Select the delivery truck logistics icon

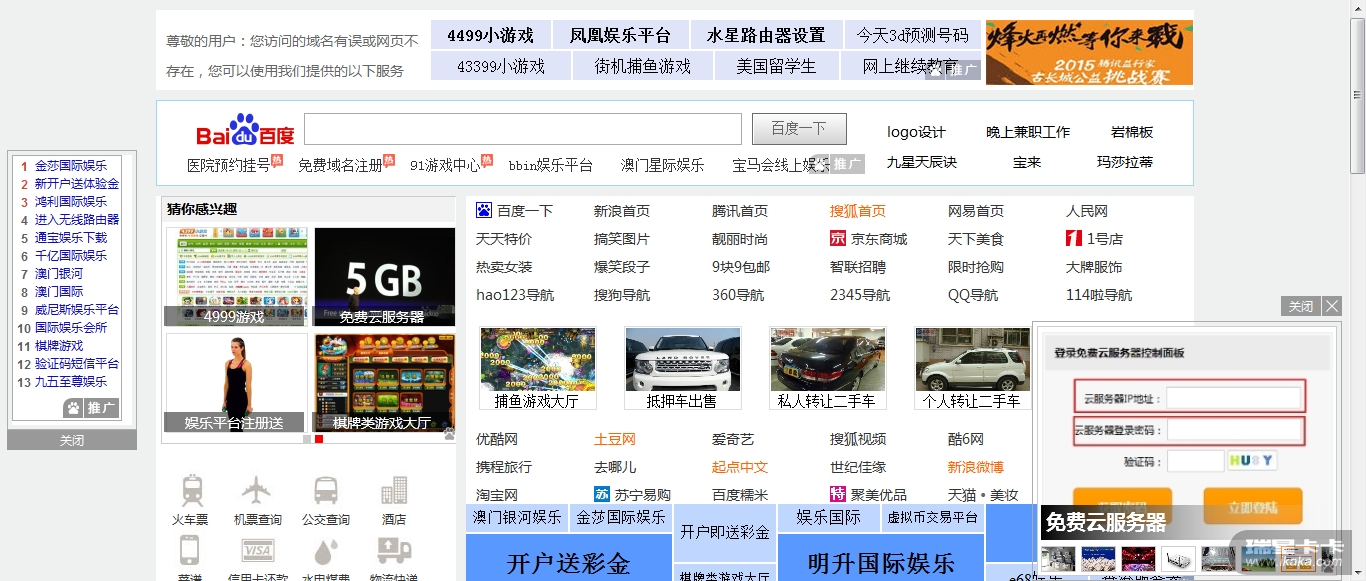(394, 551)
